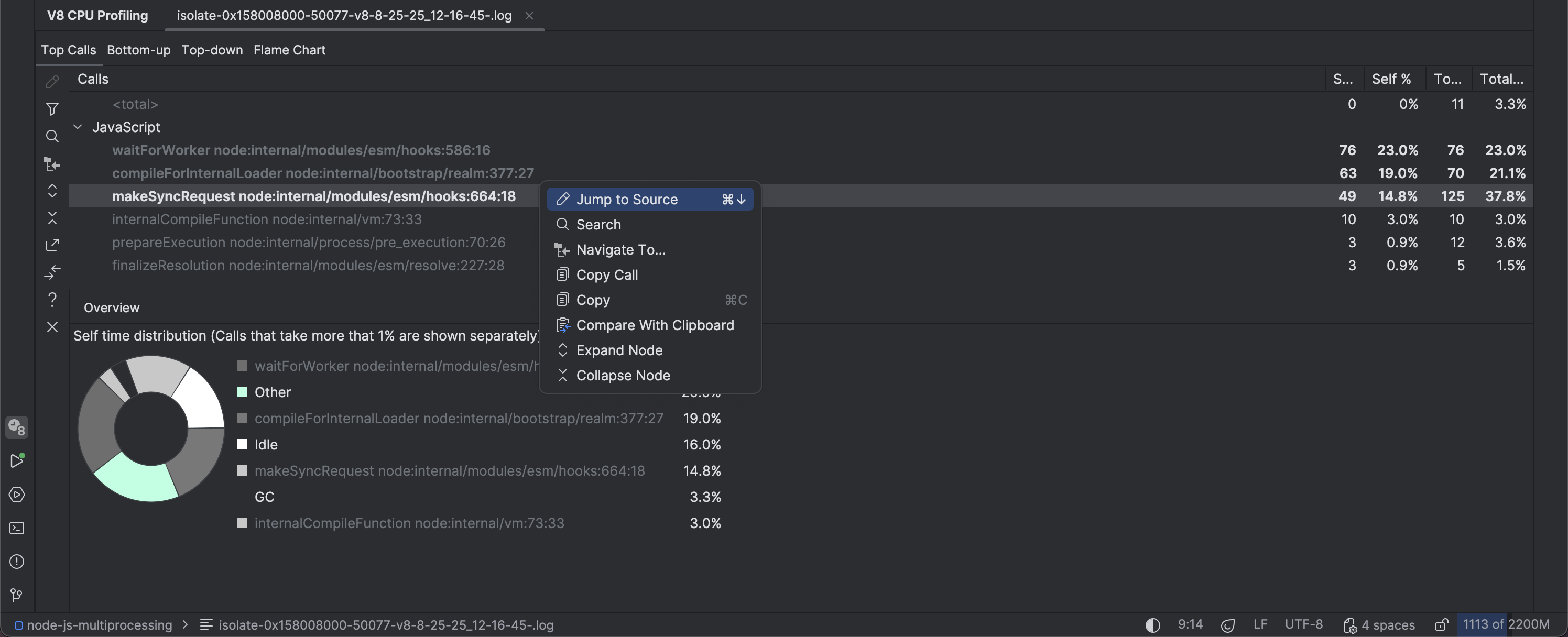
Task: Open the filter icon in the profiler sidebar
Action: click(52, 108)
